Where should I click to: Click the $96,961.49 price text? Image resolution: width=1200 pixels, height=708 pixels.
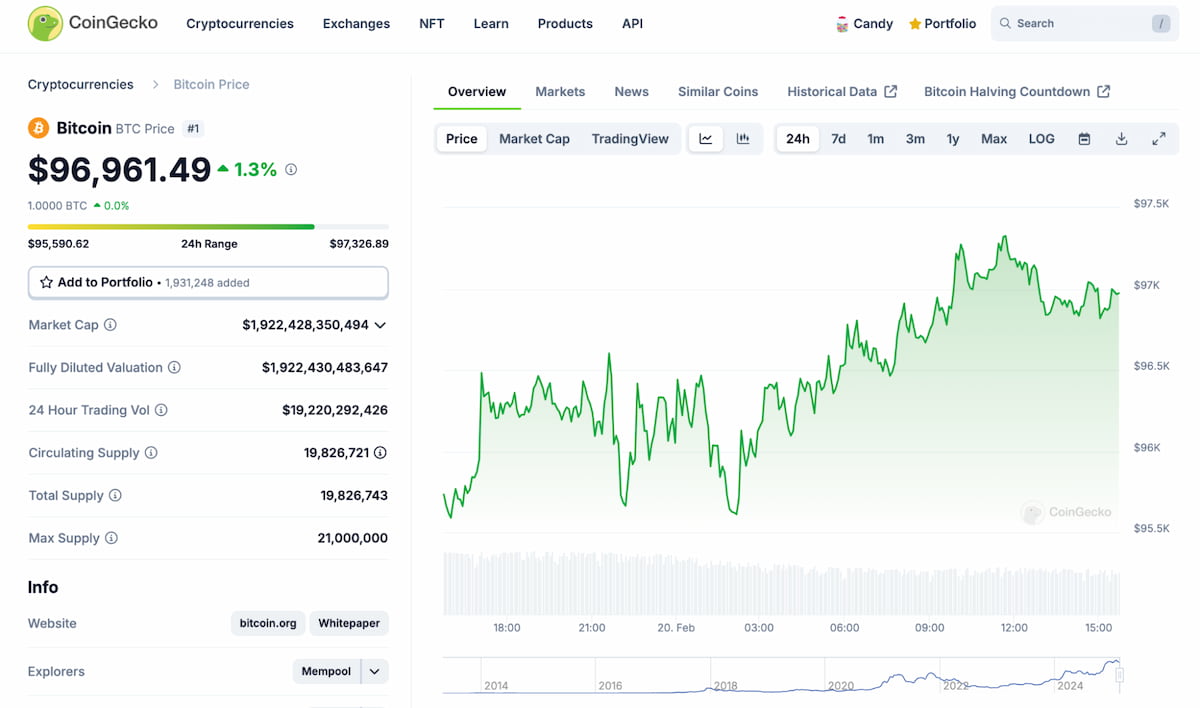coord(119,170)
